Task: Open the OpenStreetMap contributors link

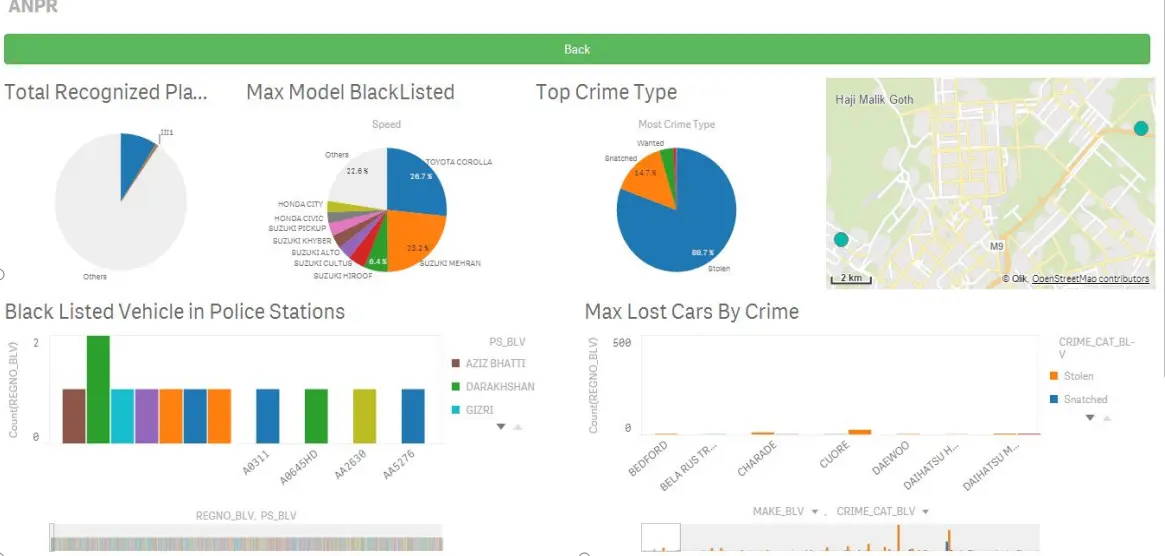Action: click(x=1090, y=279)
